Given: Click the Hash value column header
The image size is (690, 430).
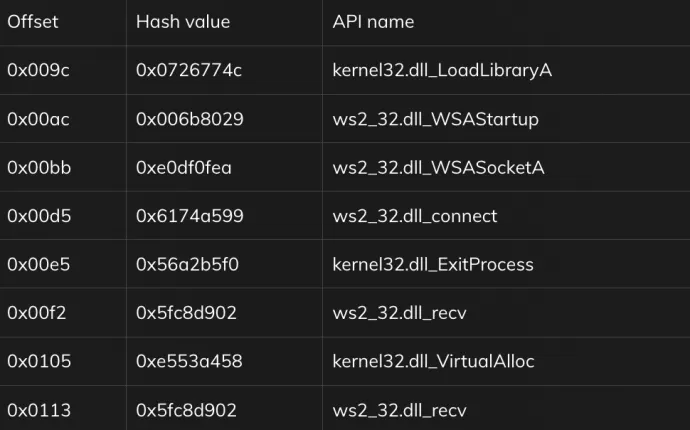Looking at the screenshot, I should (x=183, y=22).
